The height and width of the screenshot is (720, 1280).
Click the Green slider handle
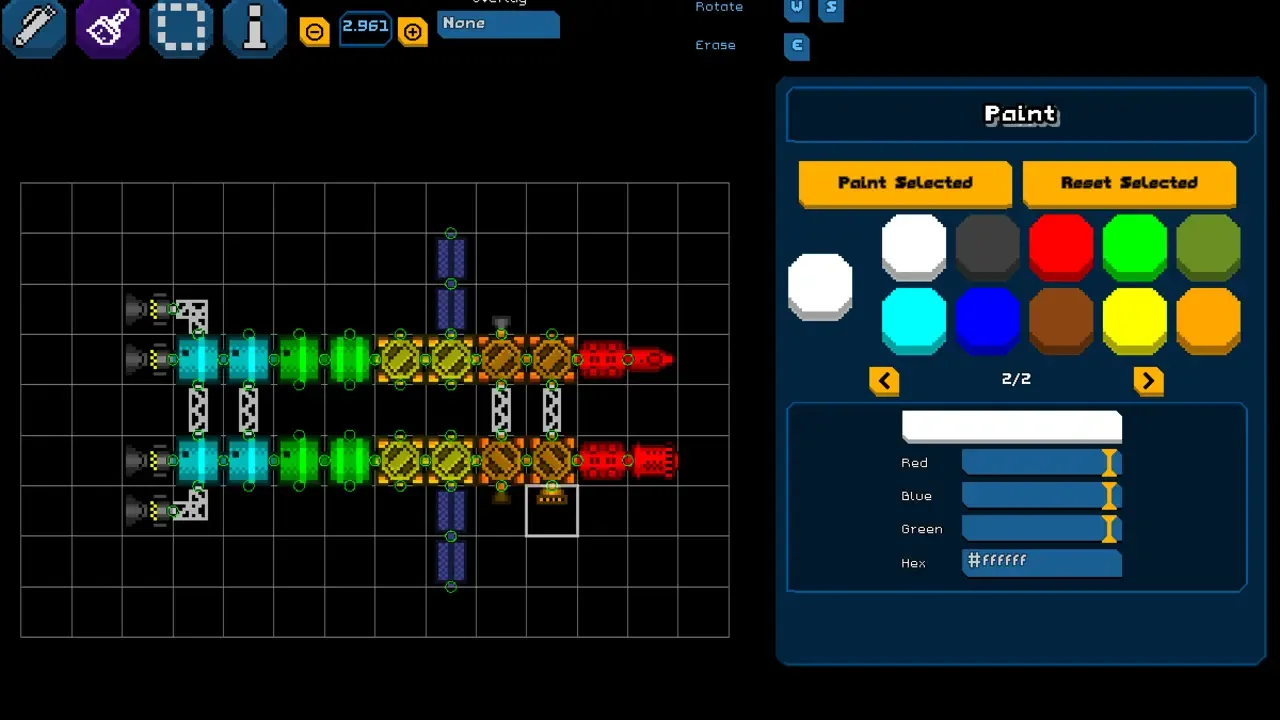click(x=1108, y=529)
